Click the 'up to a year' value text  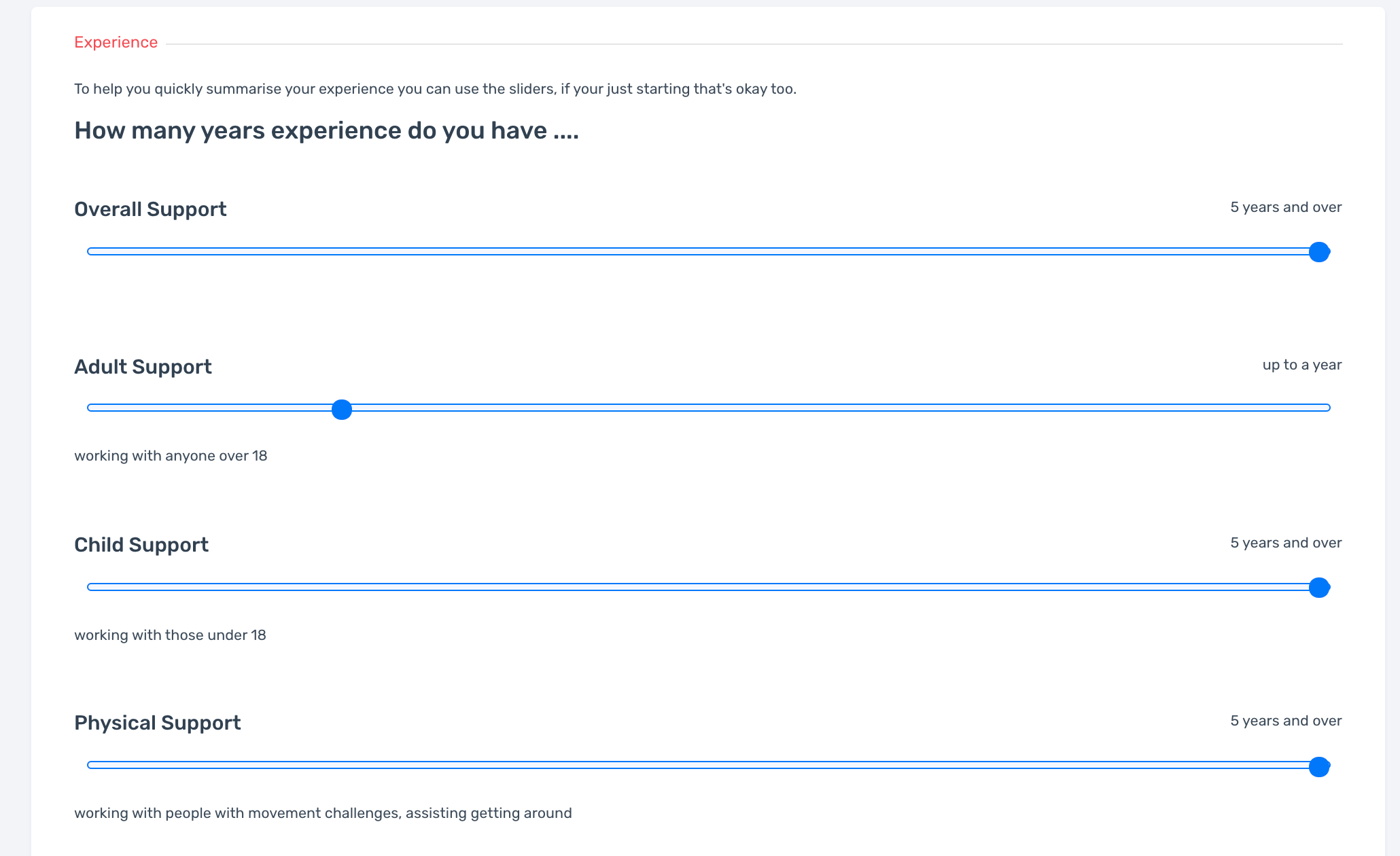coord(1301,365)
